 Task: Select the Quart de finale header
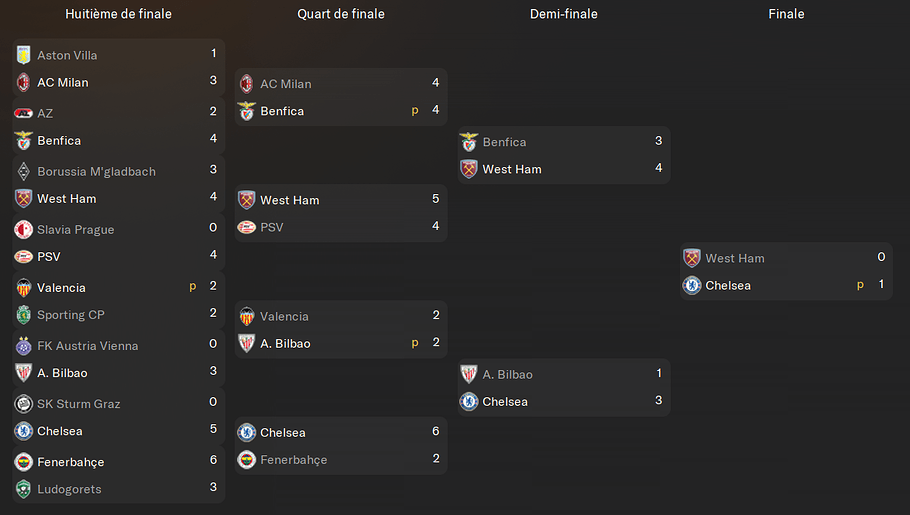coord(341,14)
